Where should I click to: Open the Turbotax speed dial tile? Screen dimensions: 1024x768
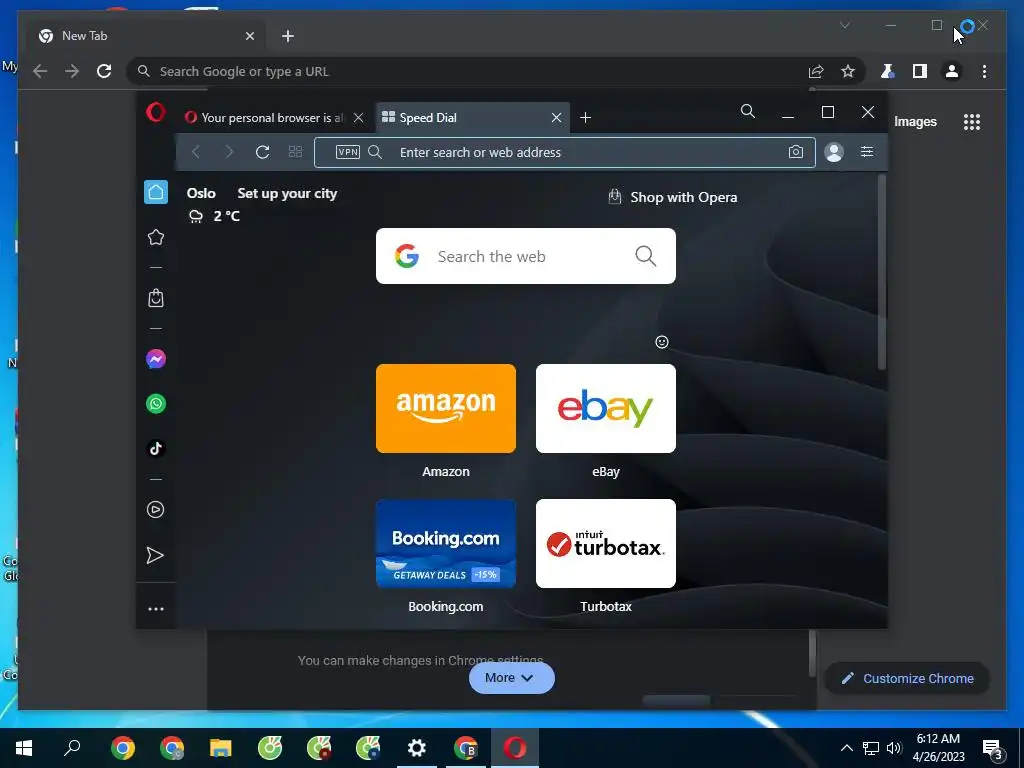point(606,544)
